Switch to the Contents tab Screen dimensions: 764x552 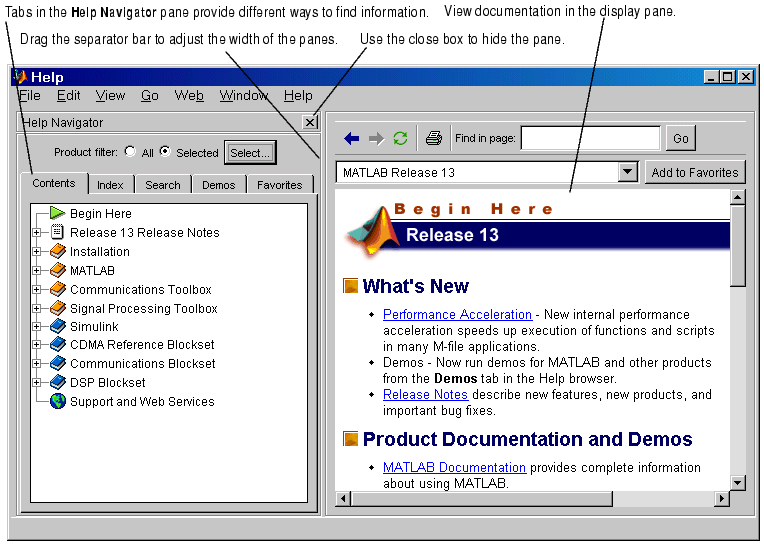(54, 184)
